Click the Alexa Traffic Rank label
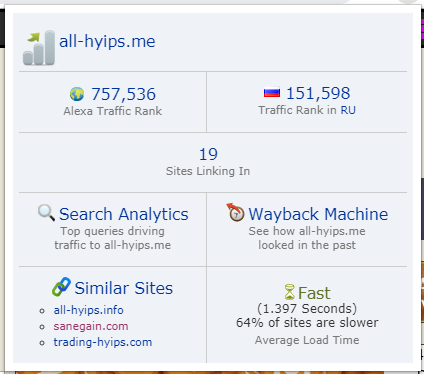The height and width of the screenshot is (374, 424). point(113,111)
